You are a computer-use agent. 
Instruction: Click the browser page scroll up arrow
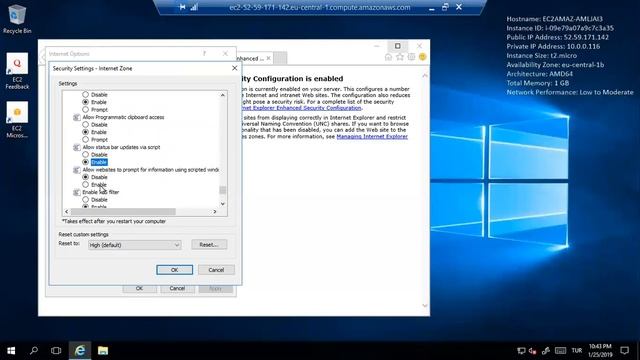click(425, 76)
